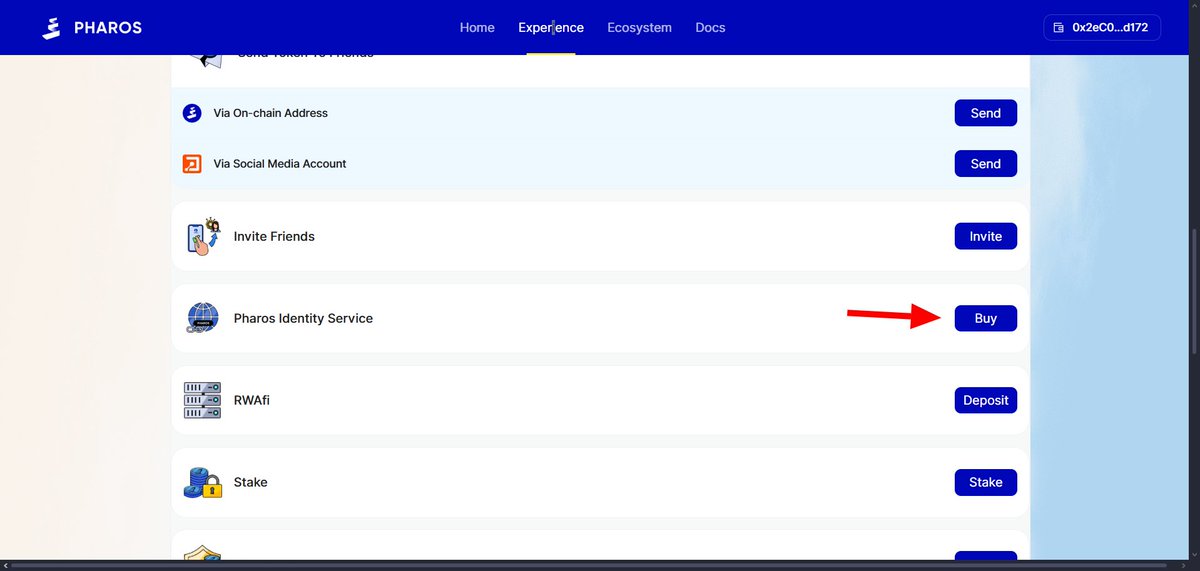Click the Social Media Account orange icon
Image resolution: width=1200 pixels, height=571 pixels.
click(192, 164)
